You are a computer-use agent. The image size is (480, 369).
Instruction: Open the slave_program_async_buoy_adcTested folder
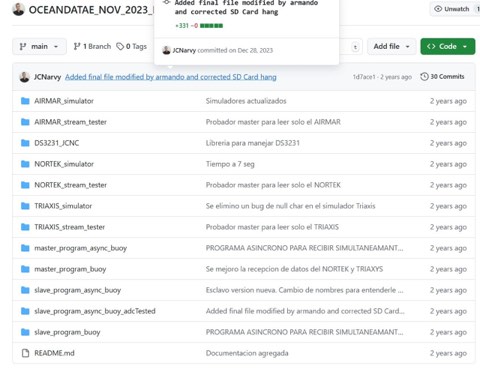point(95,311)
